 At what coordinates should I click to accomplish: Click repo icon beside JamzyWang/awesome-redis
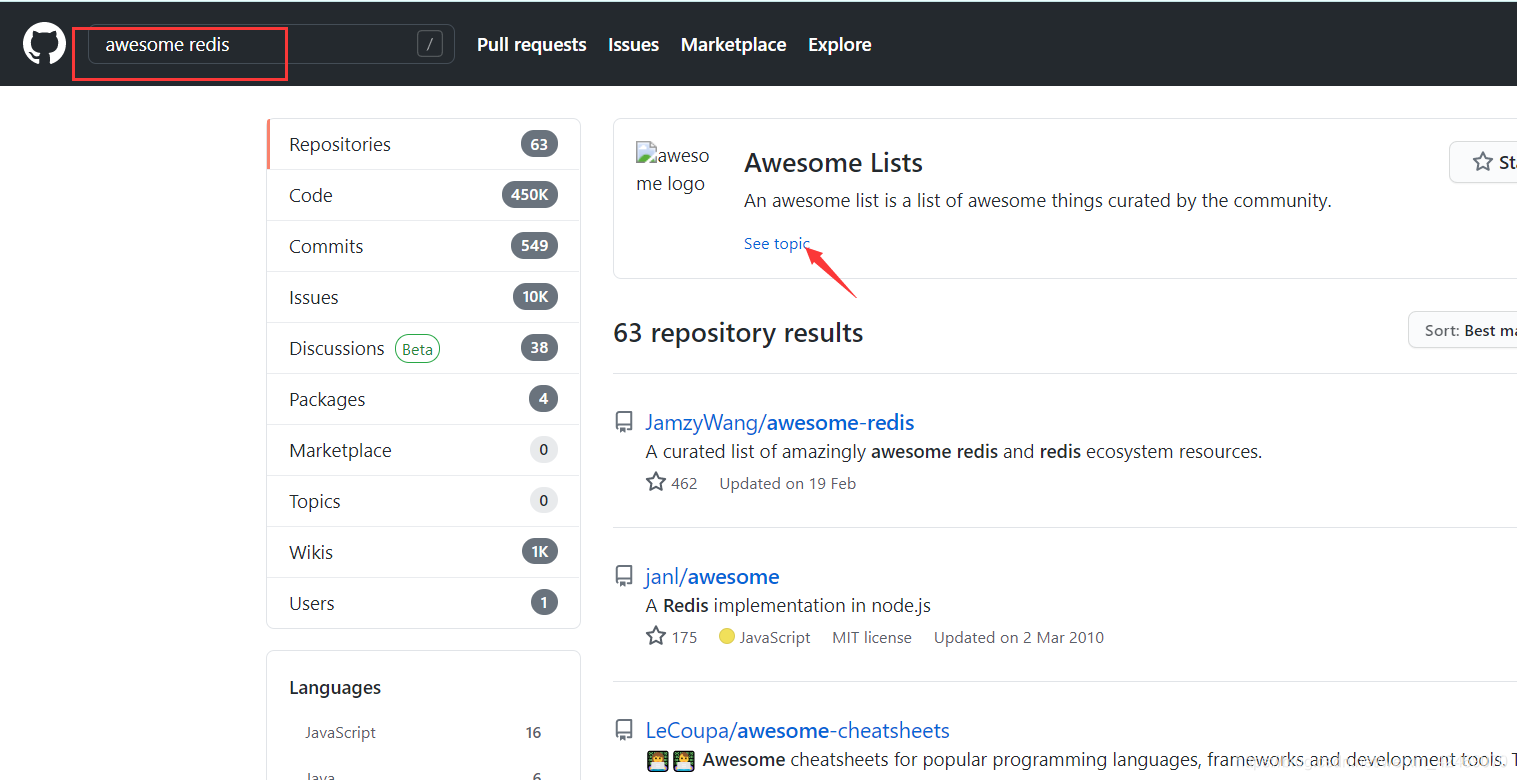(624, 422)
